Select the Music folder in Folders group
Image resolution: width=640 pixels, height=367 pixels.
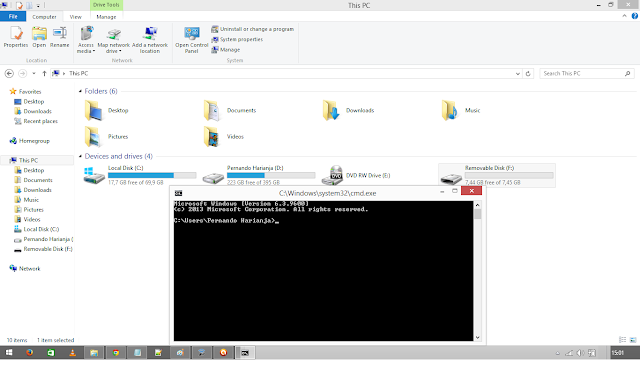click(461, 111)
